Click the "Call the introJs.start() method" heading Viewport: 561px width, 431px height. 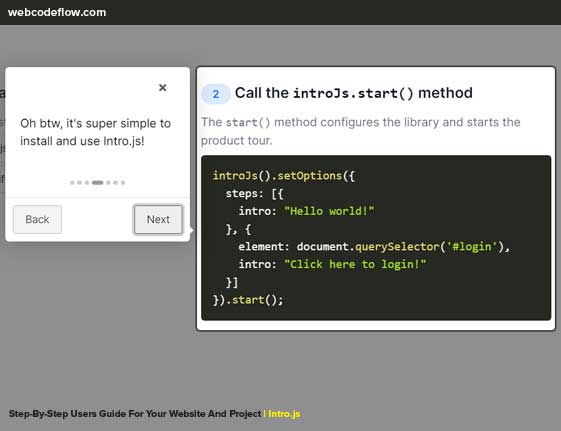pos(353,93)
